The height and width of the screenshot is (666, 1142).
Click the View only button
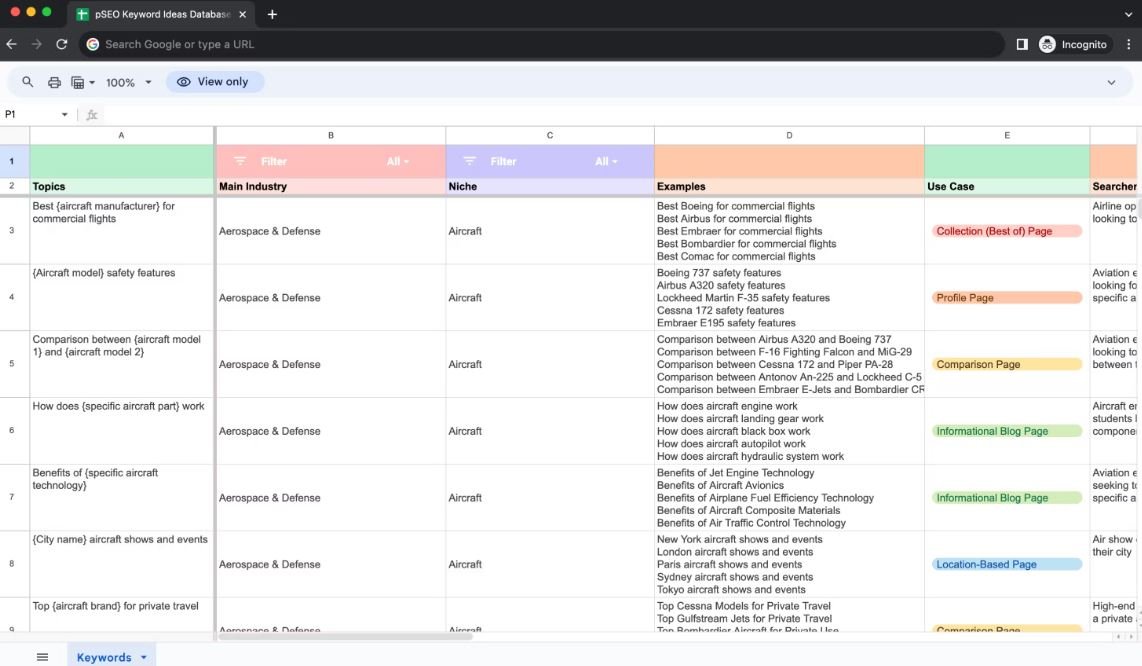[x=214, y=82]
